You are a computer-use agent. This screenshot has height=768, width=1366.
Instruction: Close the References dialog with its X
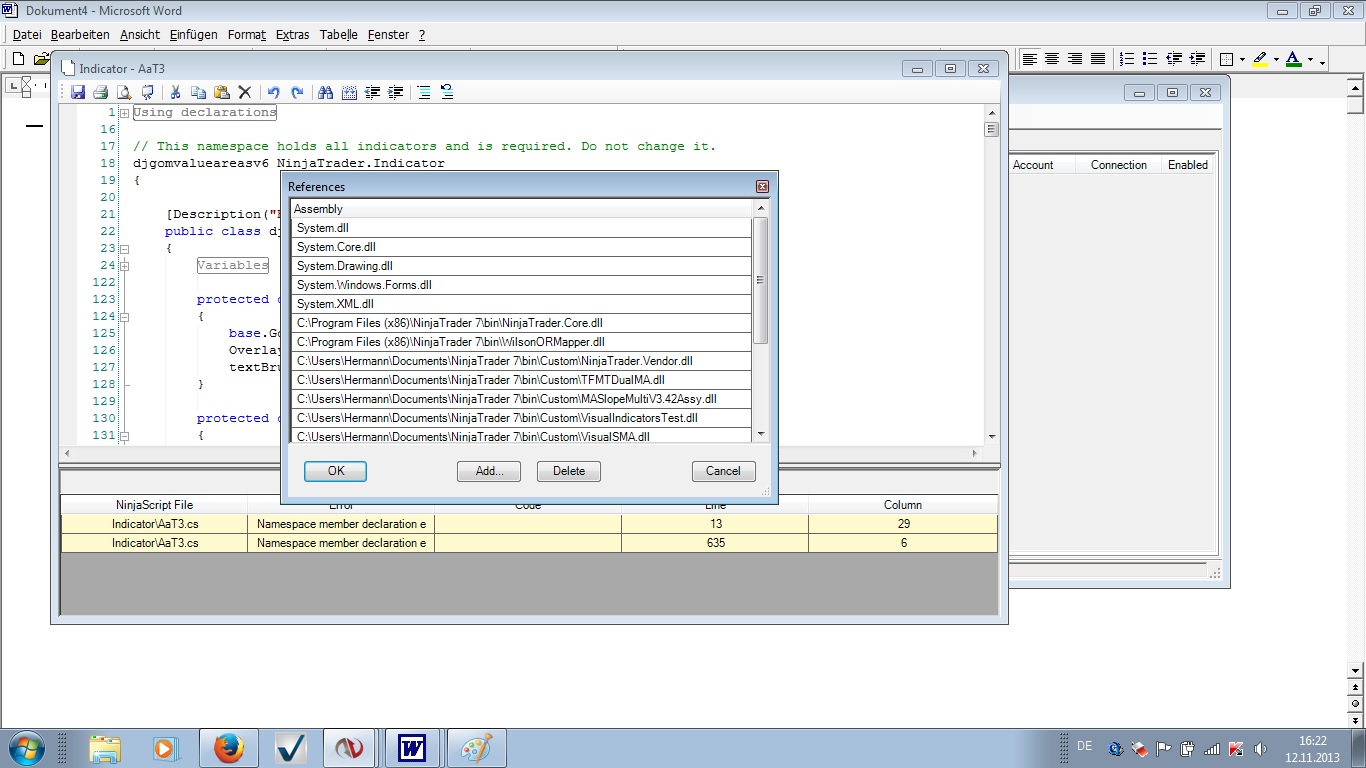click(762, 187)
